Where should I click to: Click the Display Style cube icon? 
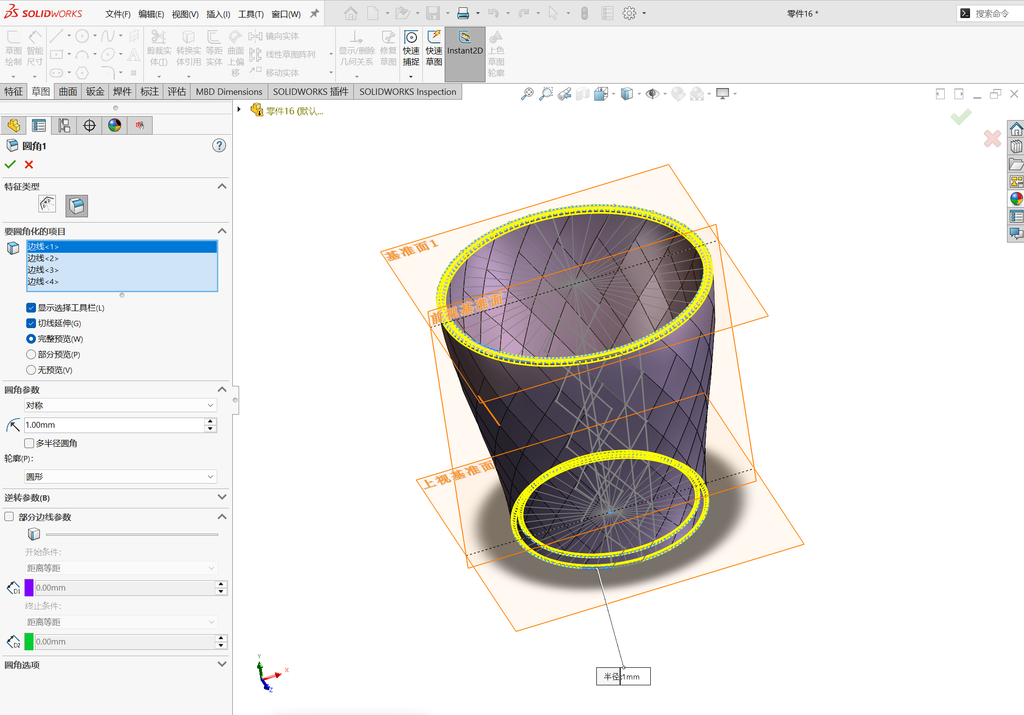[627, 94]
